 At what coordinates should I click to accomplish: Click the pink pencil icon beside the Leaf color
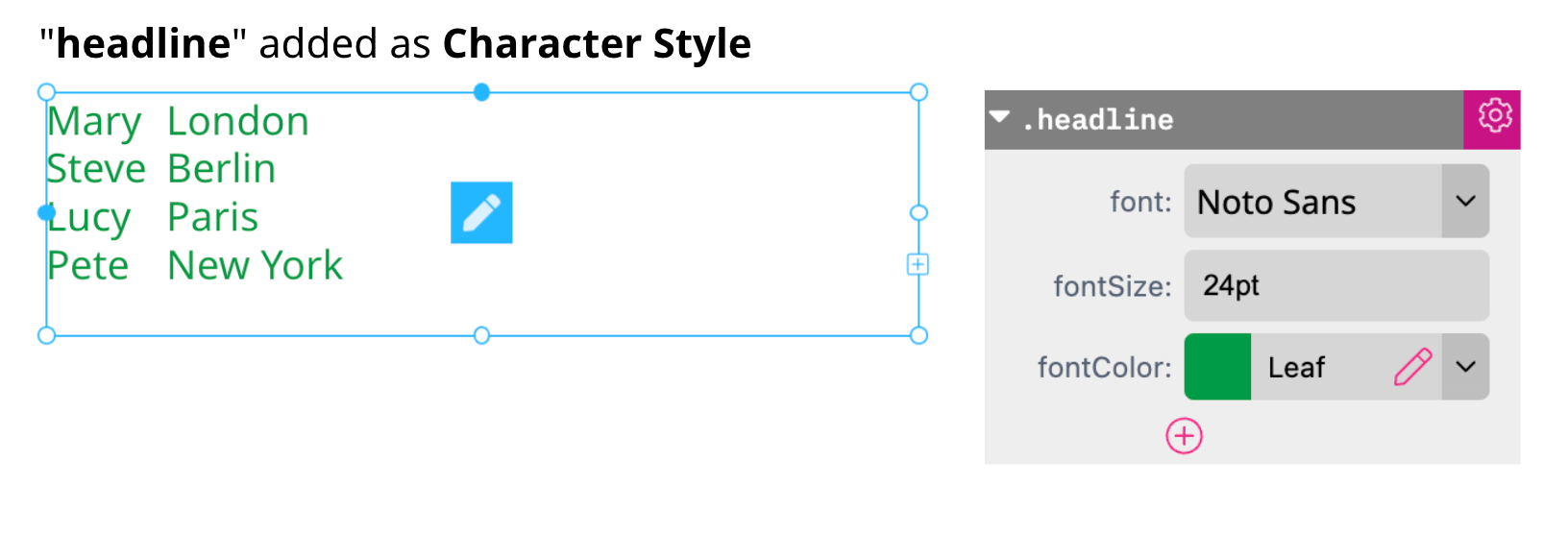pos(1412,366)
